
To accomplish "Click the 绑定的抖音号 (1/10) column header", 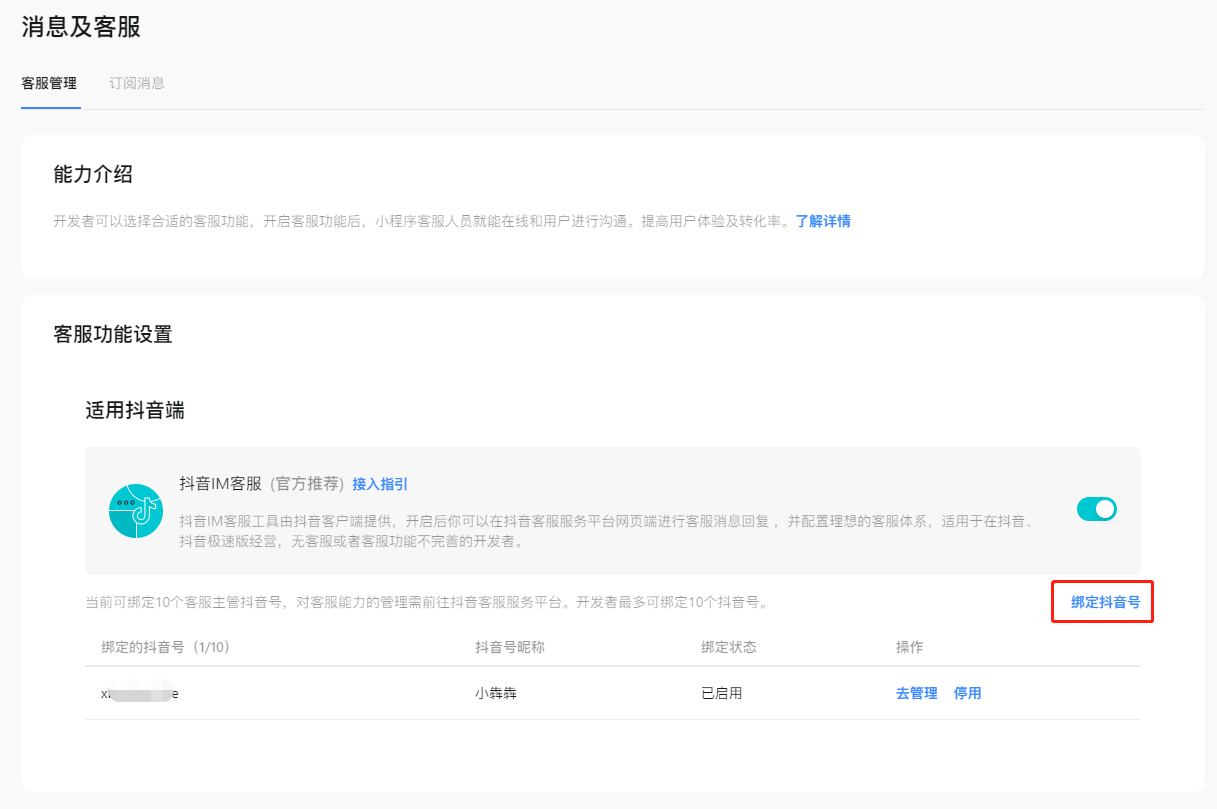I will point(166,647).
